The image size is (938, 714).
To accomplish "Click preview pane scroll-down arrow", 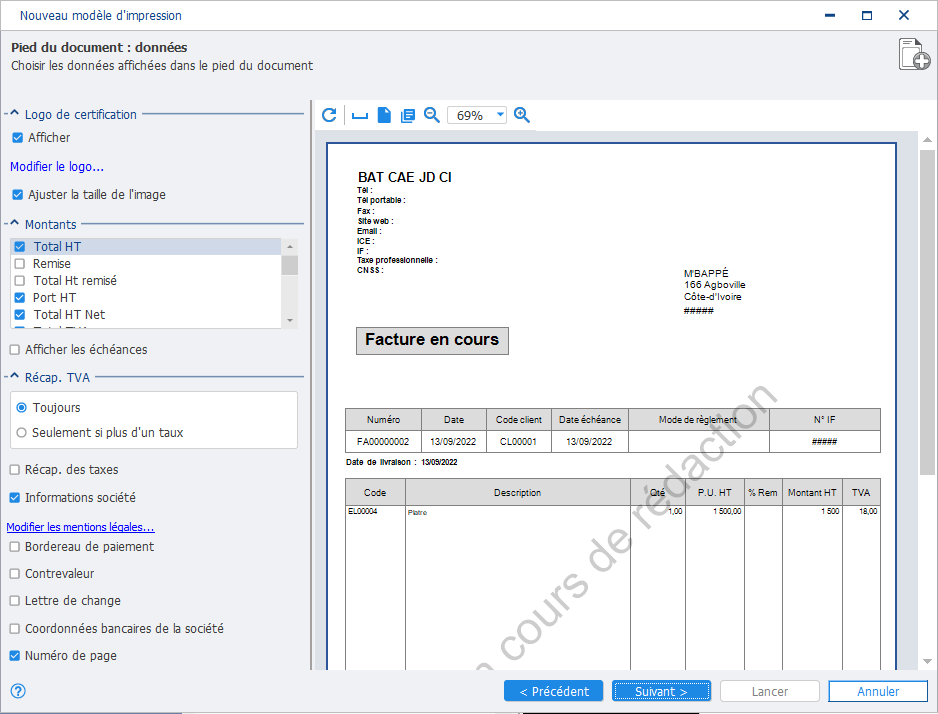I will pos(927,661).
